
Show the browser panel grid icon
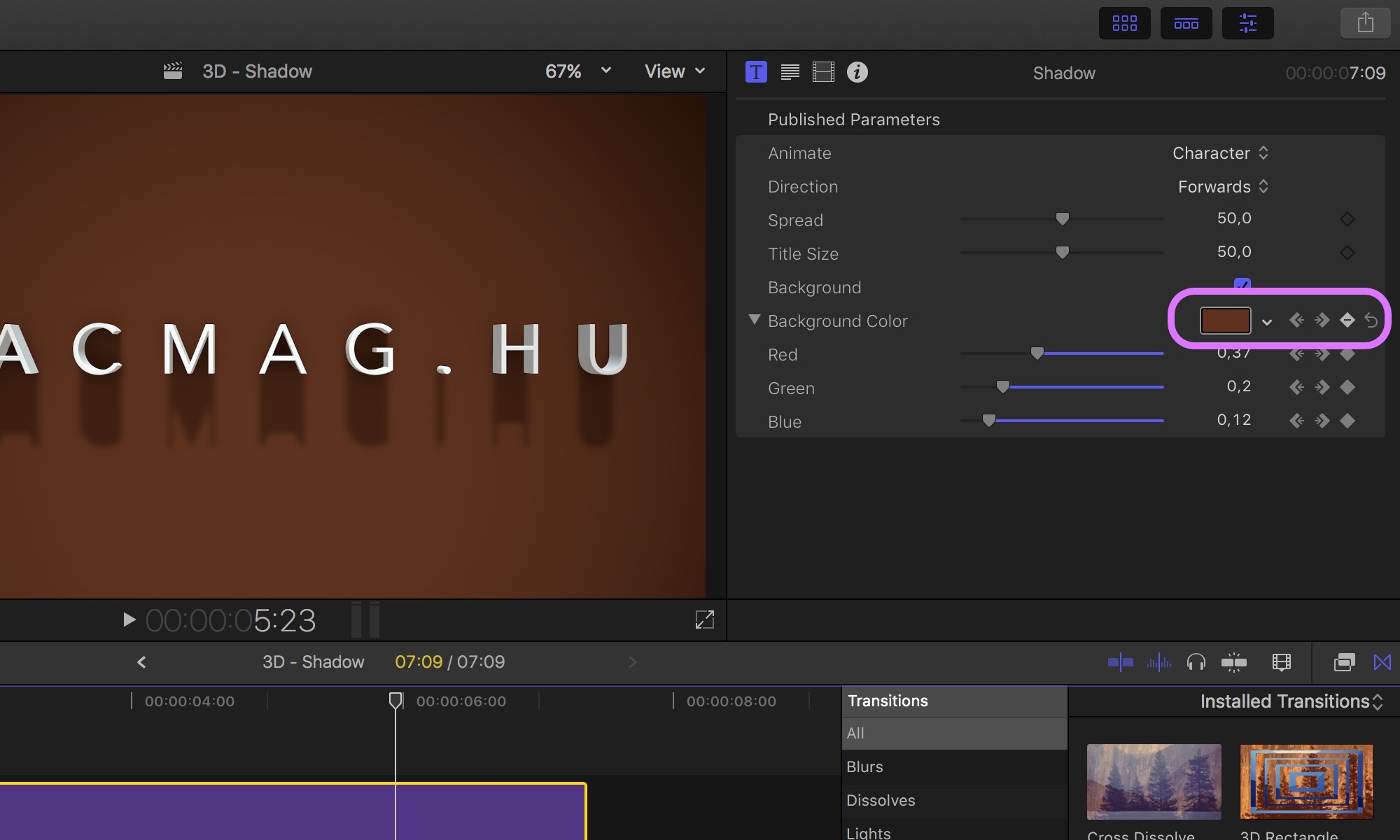1124,23
